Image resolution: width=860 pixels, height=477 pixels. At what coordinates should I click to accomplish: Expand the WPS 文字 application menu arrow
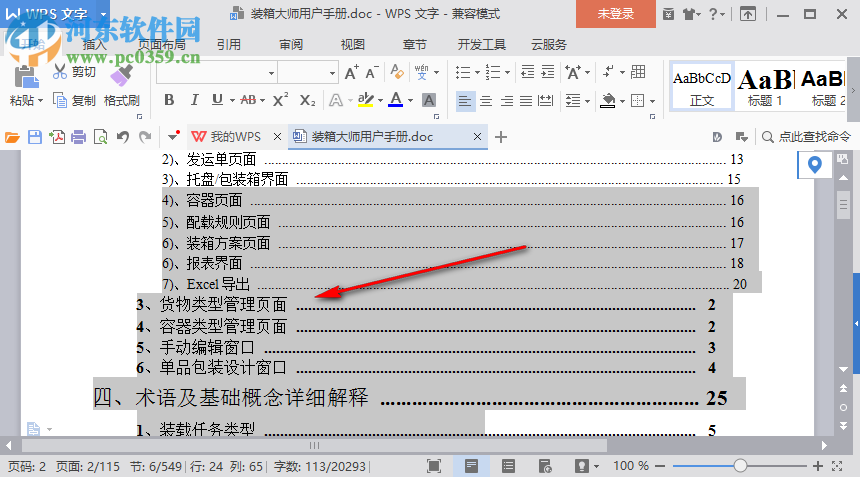(x=103, y=14)
